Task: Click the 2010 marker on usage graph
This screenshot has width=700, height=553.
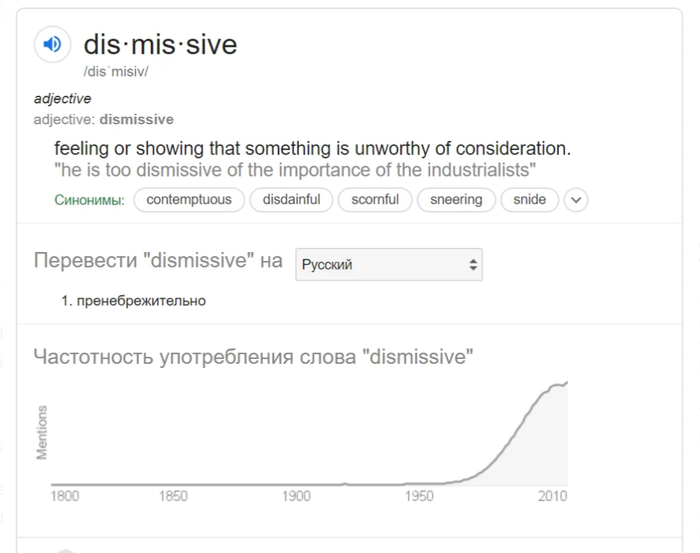Action: coord(552,496)
